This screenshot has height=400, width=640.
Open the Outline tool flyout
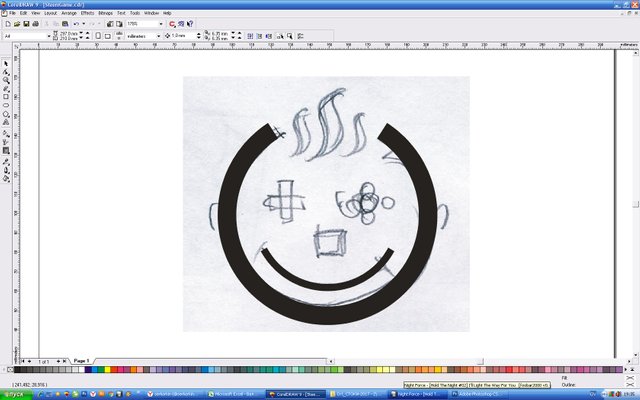click(x=6, y=170)
